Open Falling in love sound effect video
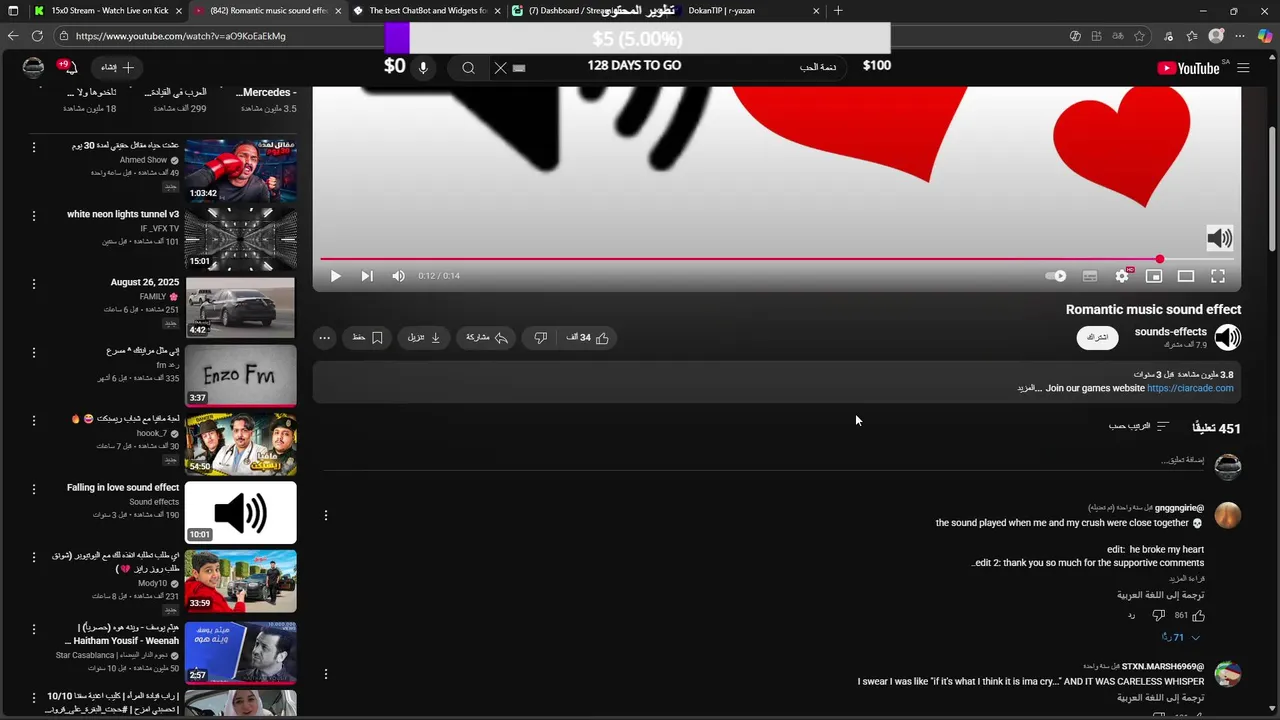 [x=241, y=512]
